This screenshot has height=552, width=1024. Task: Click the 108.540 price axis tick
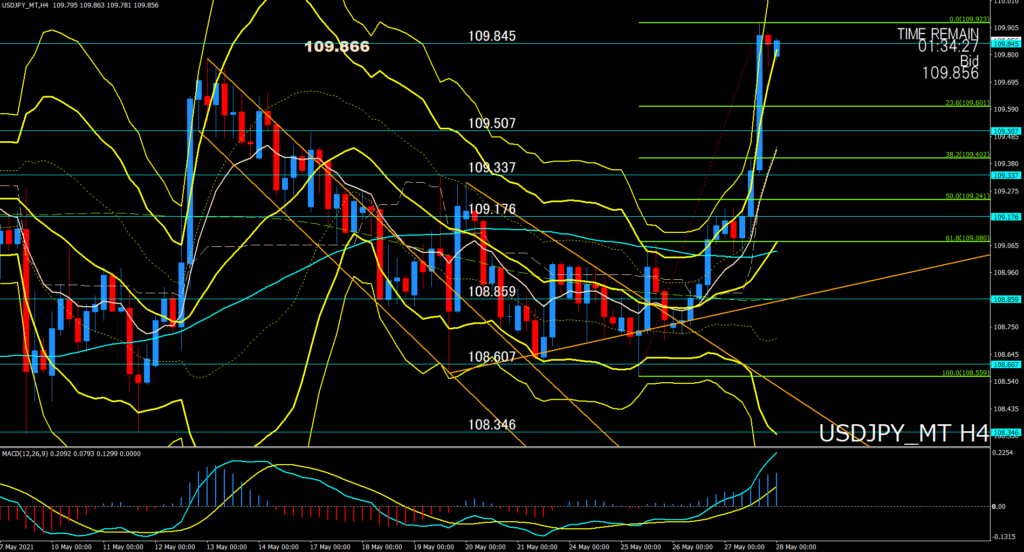1006,382
